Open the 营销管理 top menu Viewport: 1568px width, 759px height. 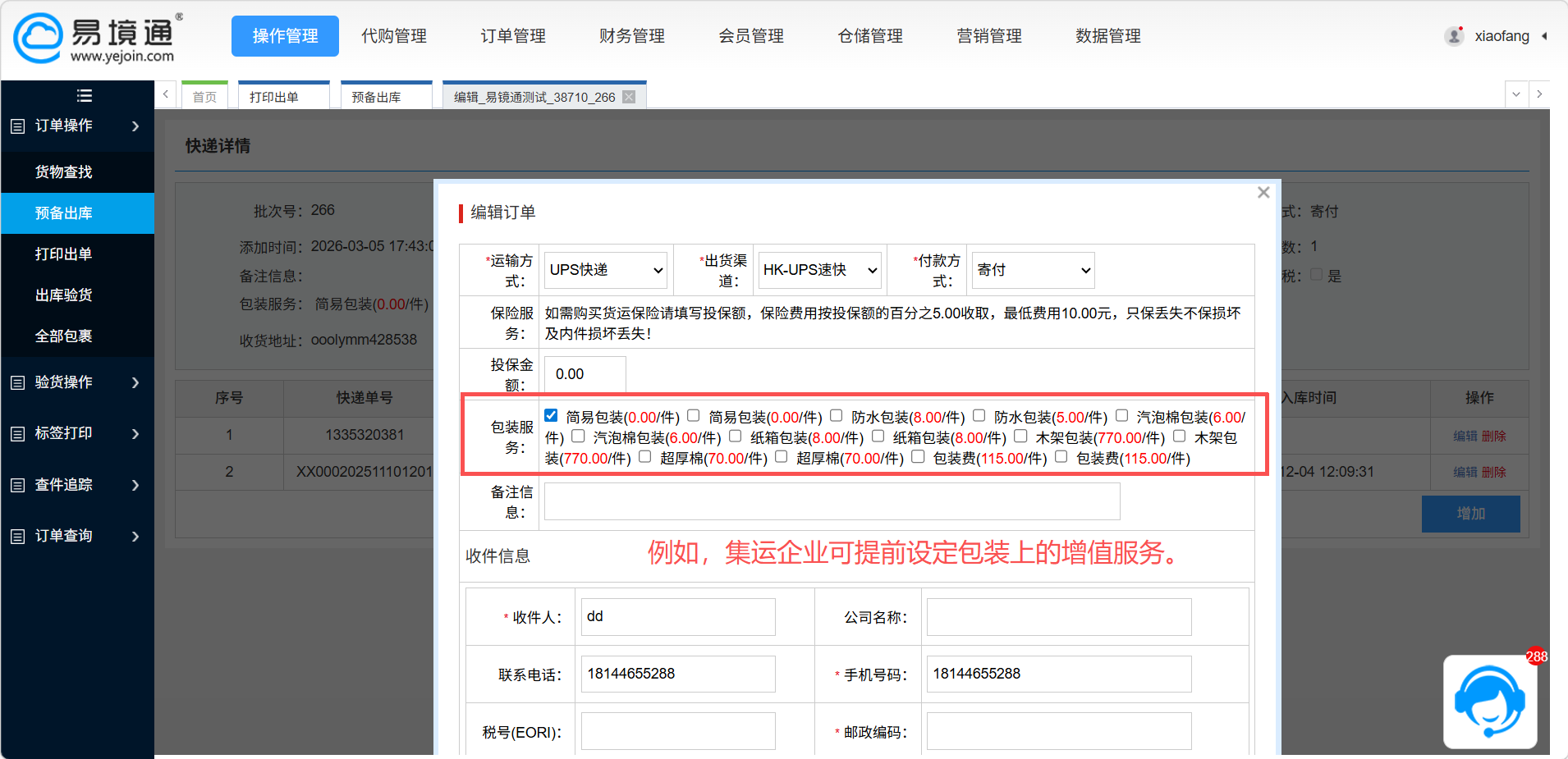pyautogui.click(x=989, y=36)
